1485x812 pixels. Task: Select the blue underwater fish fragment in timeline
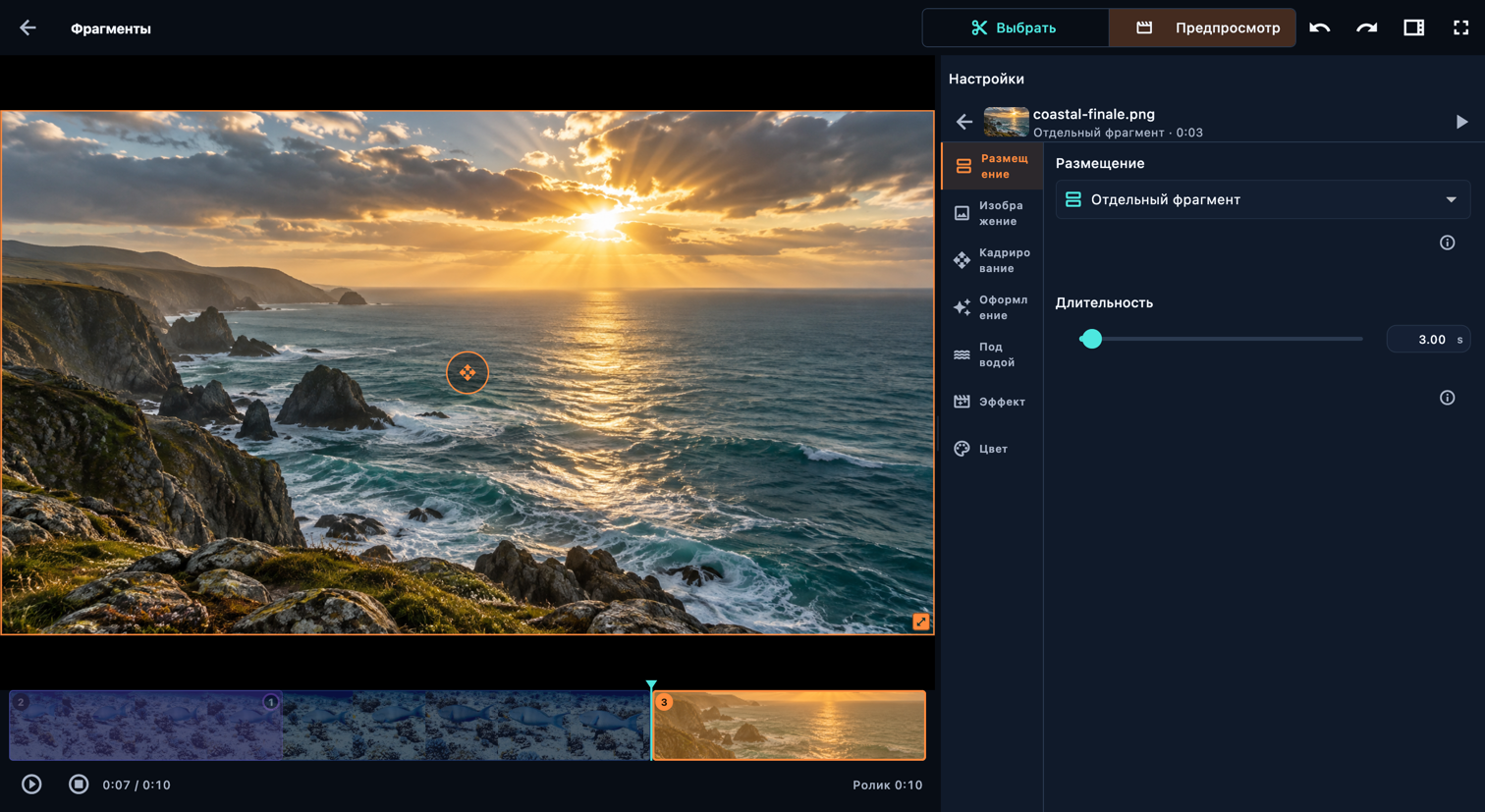pyautogui.click(x=467, y=726)
